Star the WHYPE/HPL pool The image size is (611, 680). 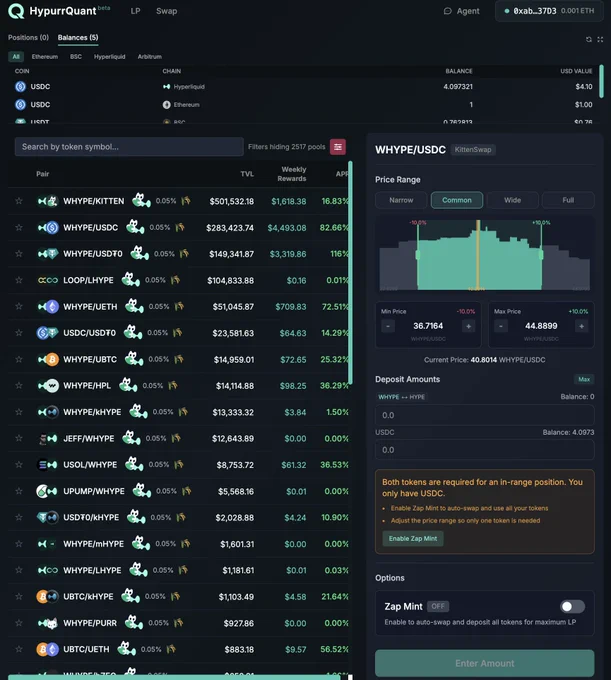pos(19,386)
